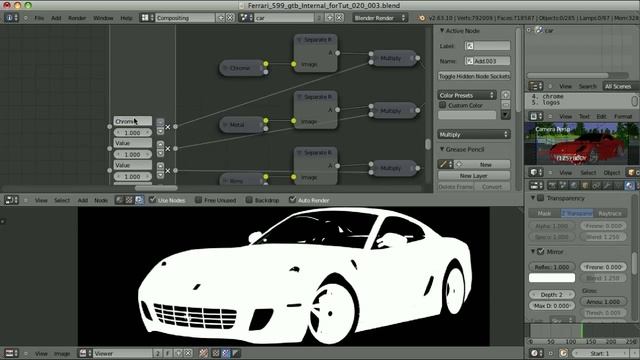
Task: Open the Color Presets dropdown
Action: [x=467, y=95]
